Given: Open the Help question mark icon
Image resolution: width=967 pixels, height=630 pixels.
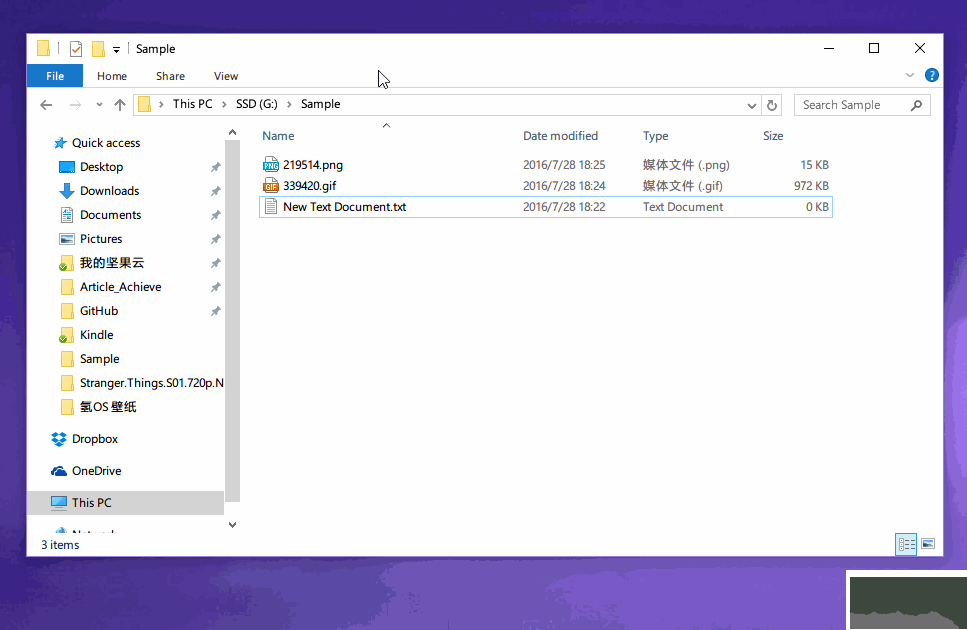Looking at the screenshot, I should 932,75.
